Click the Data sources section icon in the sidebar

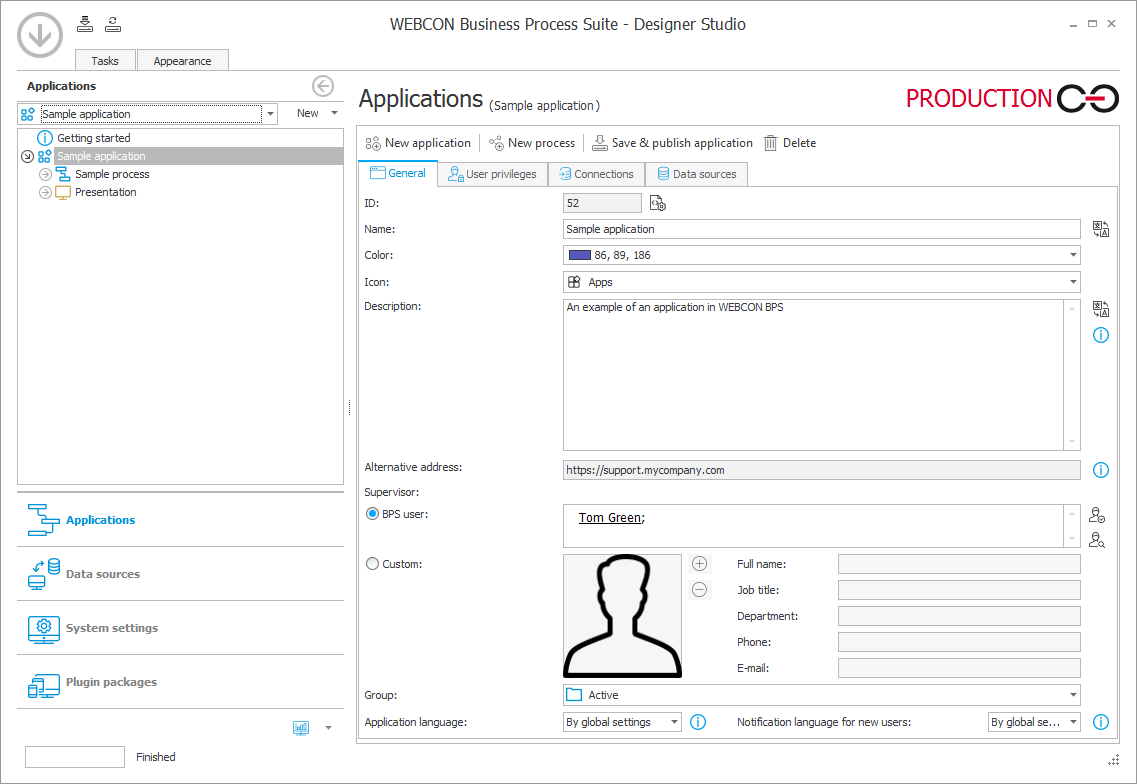pos(44,574)
